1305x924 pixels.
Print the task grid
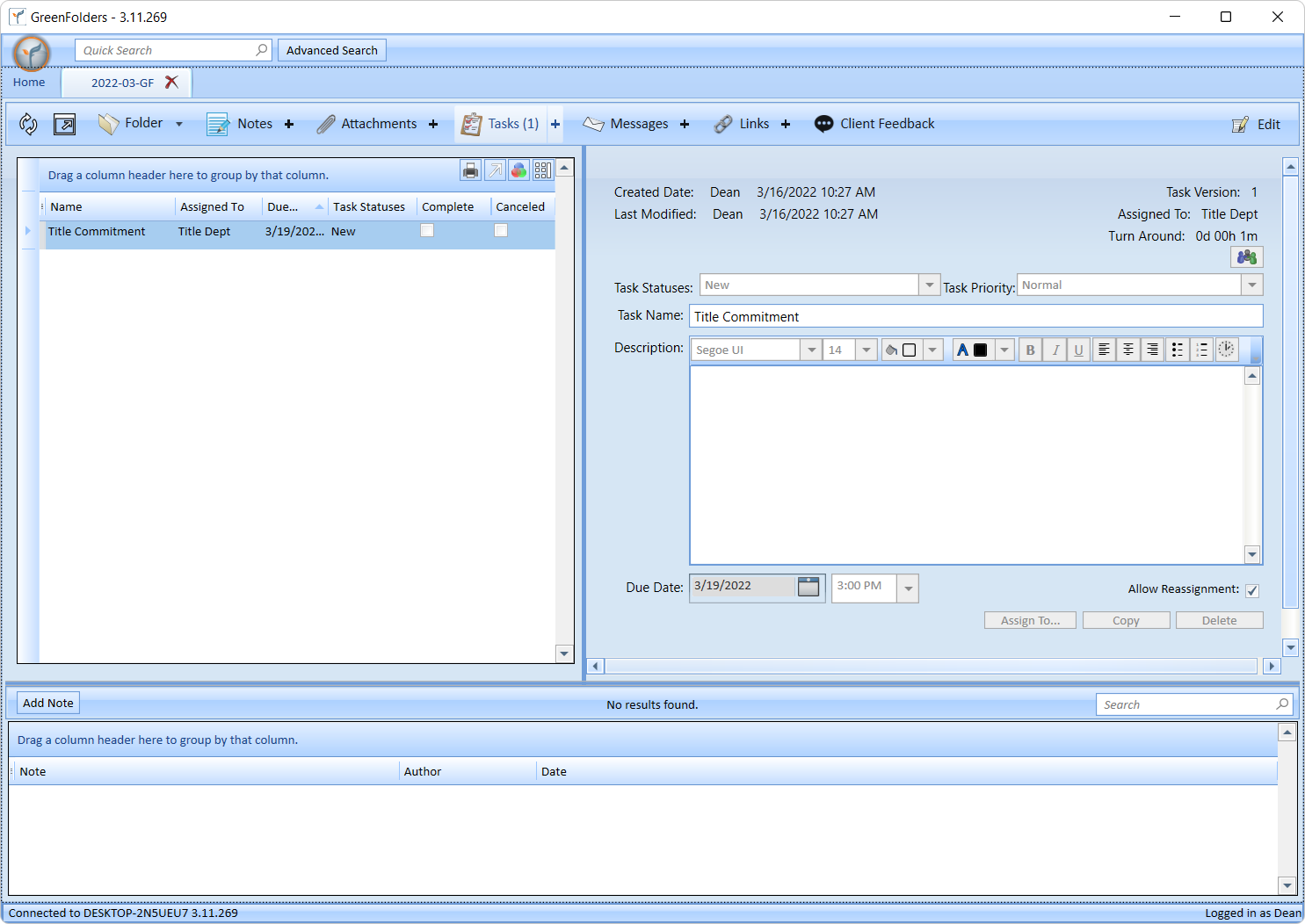471,170
